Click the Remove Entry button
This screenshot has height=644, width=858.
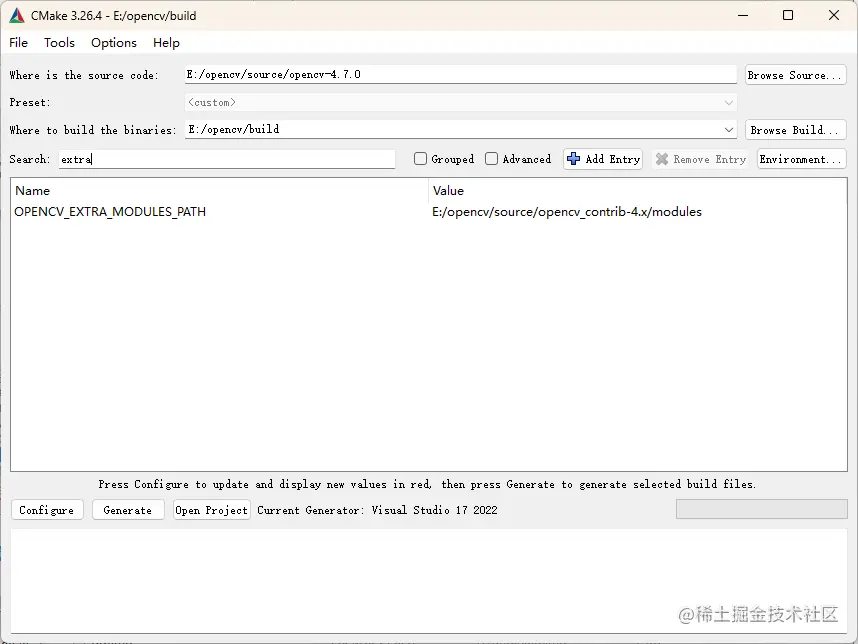[x=701, y=159]
